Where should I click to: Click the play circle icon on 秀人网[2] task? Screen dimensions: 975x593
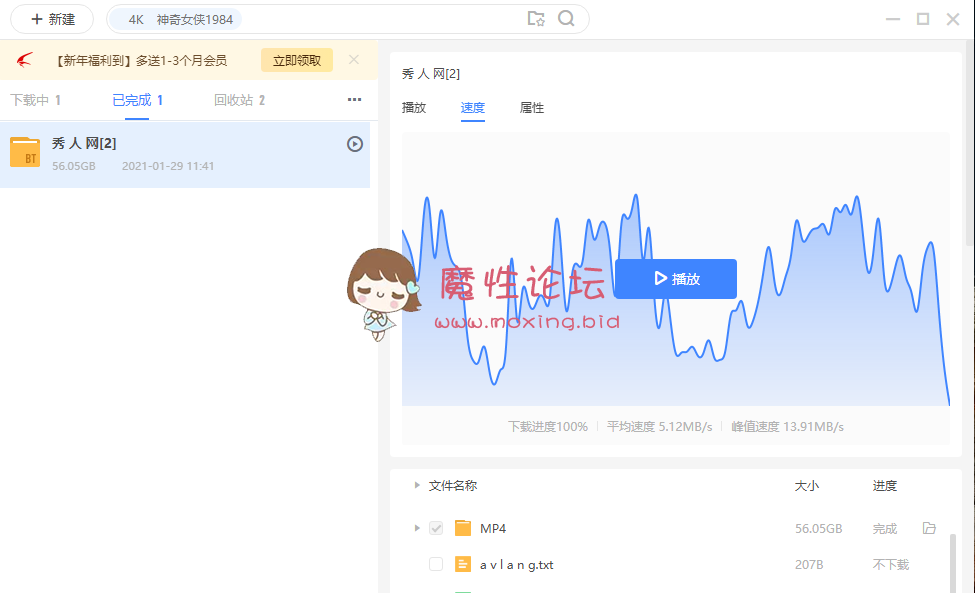[354, 144]
